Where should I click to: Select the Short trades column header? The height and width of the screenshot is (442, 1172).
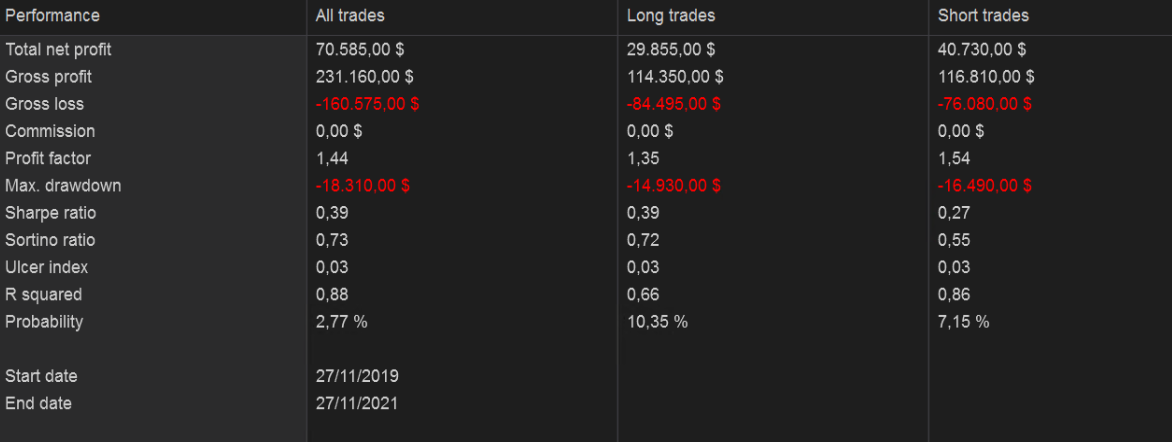coord(983,16)
